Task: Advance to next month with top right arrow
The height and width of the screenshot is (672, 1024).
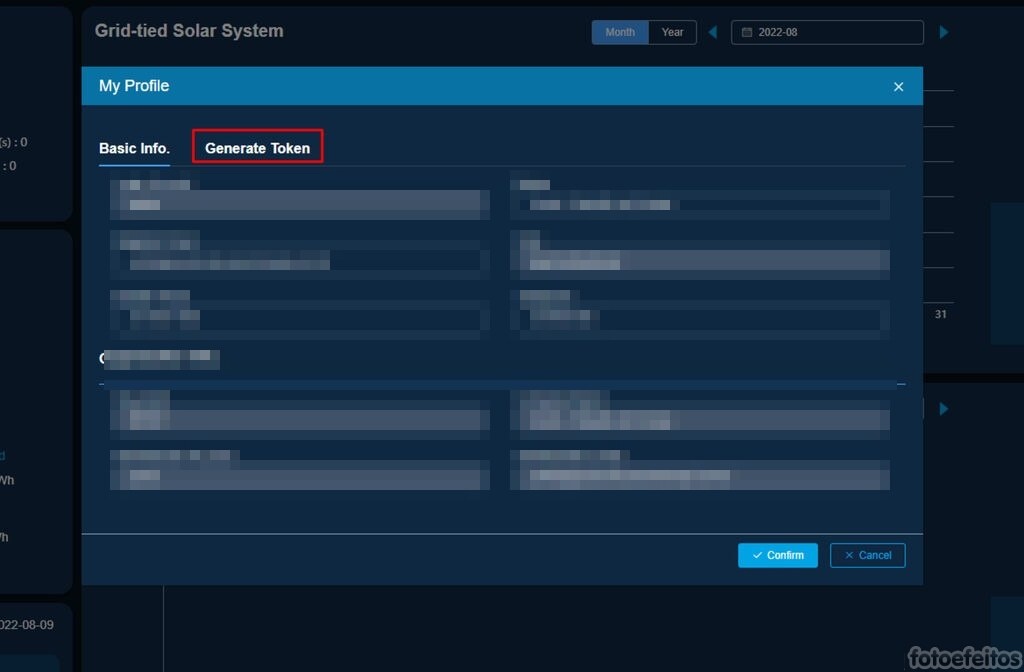Action: click(x=943, y=32)
